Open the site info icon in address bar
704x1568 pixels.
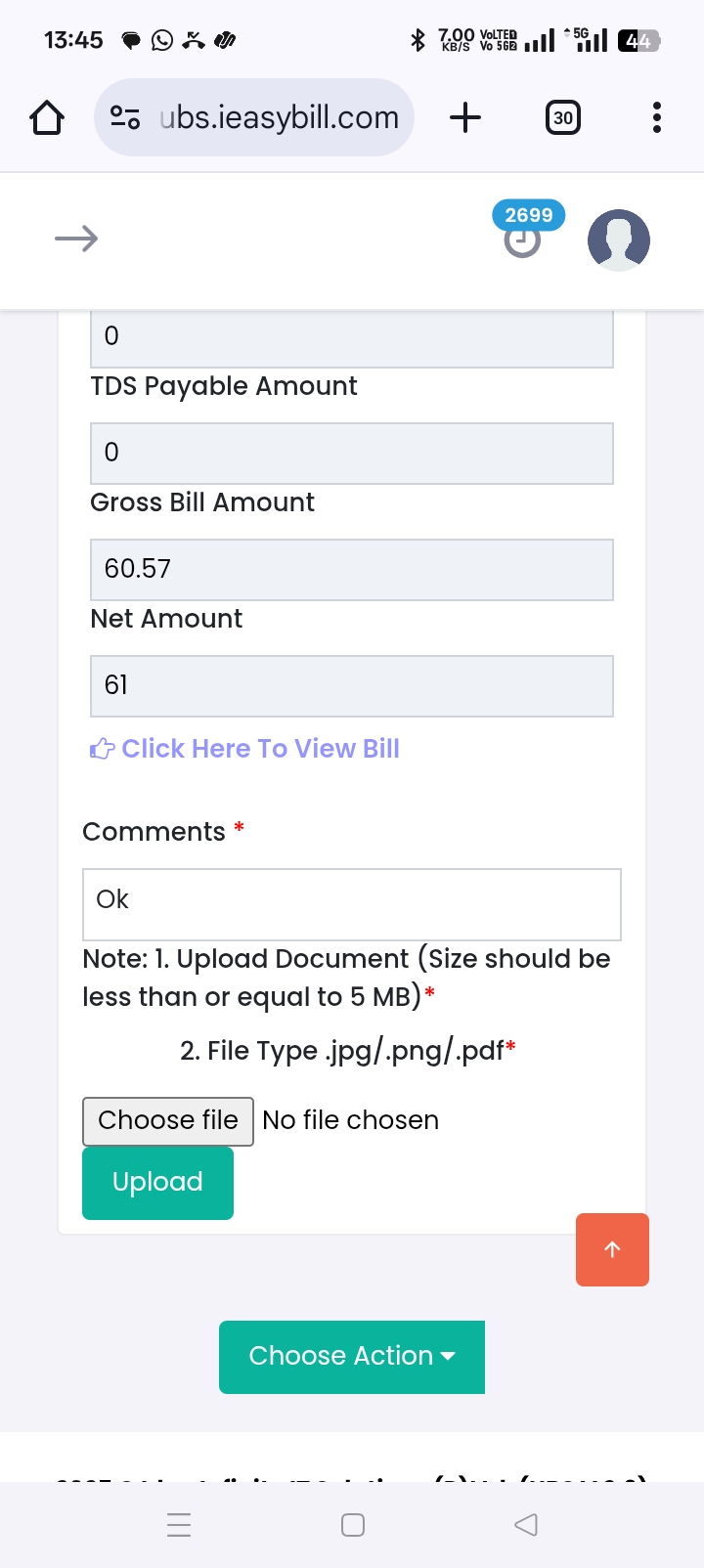125,118
